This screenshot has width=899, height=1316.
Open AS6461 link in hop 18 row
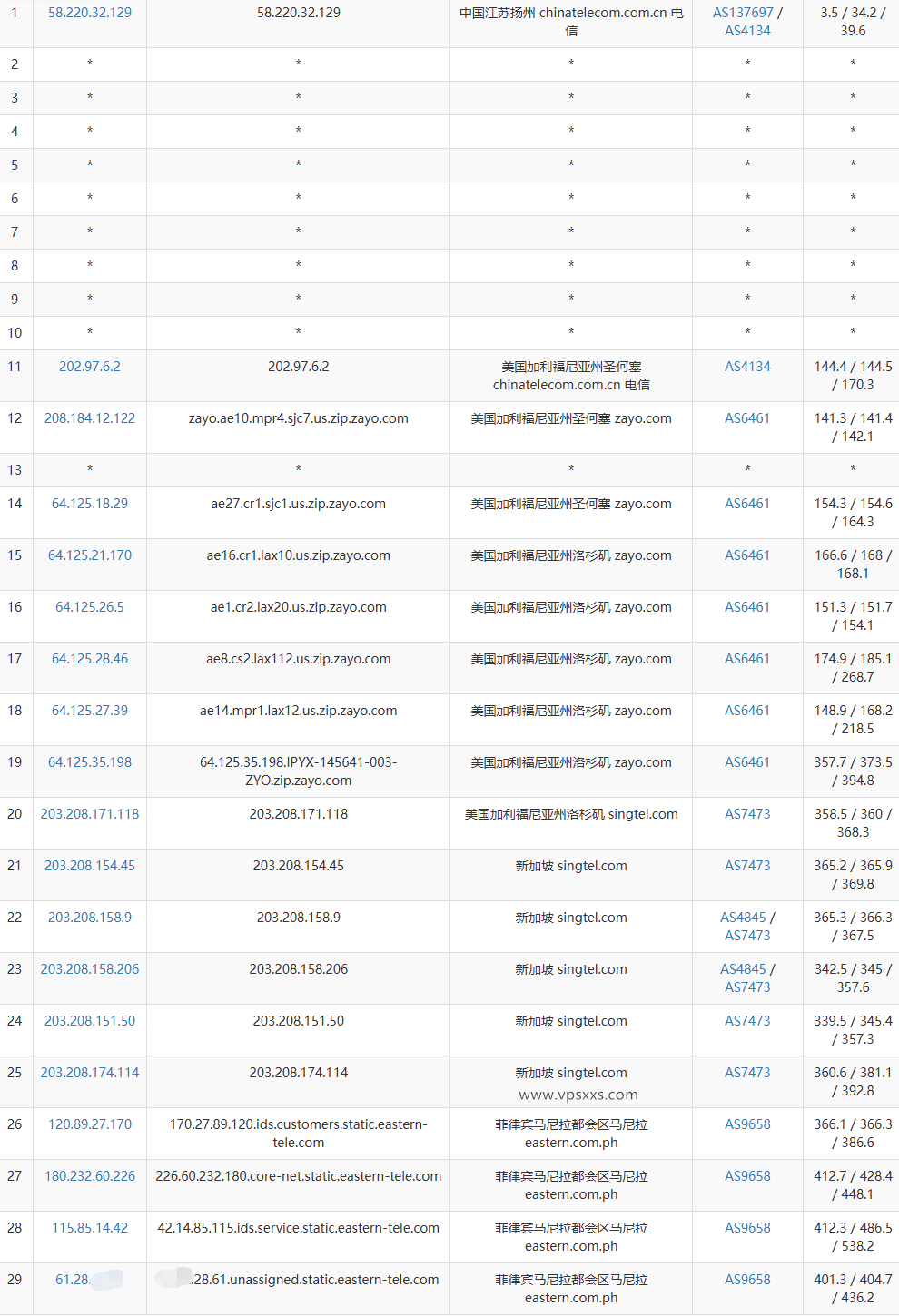pyautogui.click(x=747, y=711)
